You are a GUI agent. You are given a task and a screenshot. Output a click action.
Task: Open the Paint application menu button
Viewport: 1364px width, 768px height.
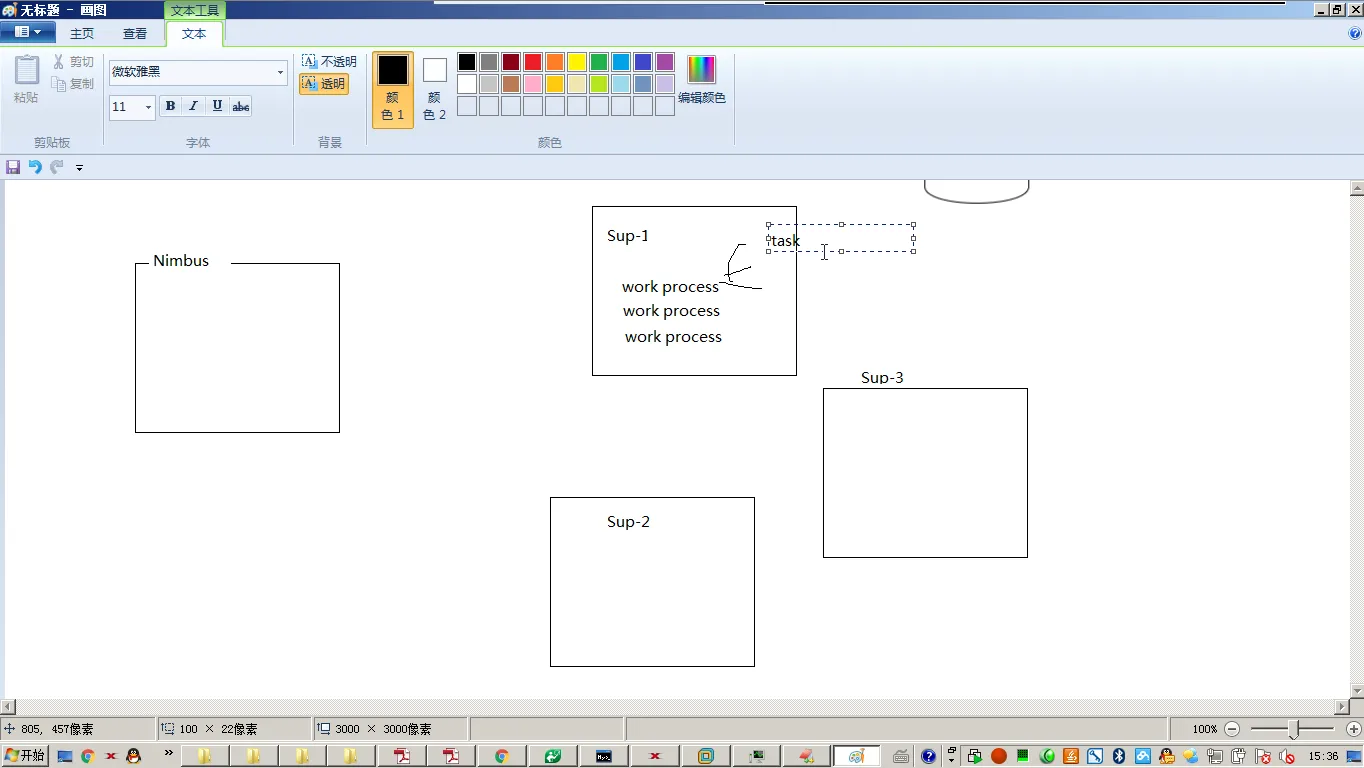pyautogui.click(x=27, y=32)
